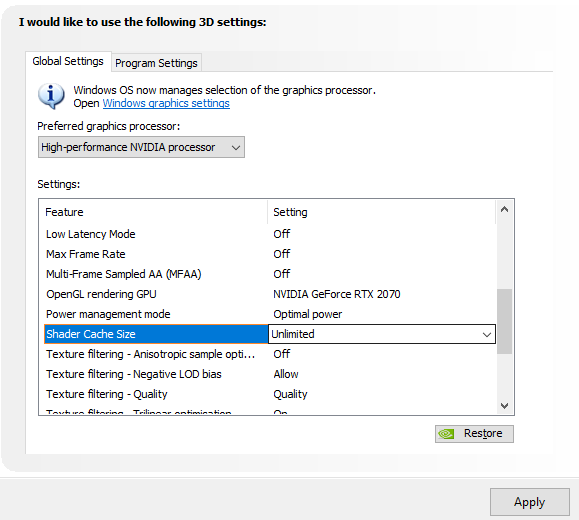Click the scroll up arrow of settings list
The height and width of the screenshot is (520, 579).
pos(504,209)
